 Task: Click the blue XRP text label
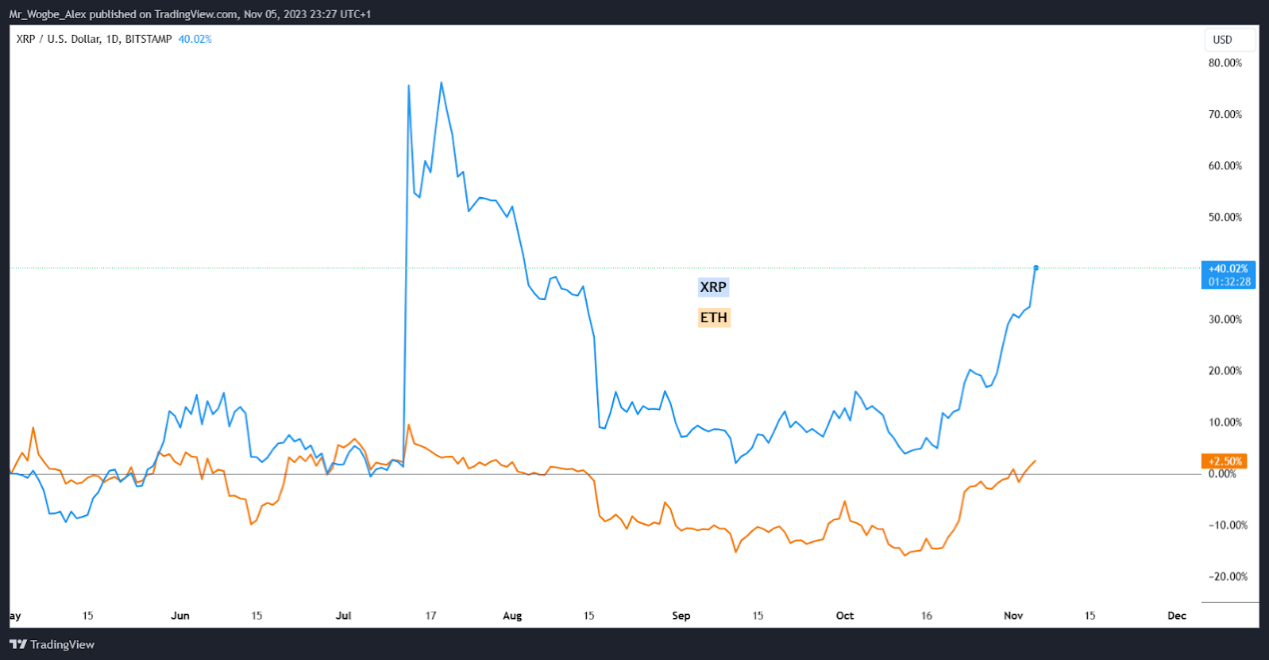coord(713,287)
